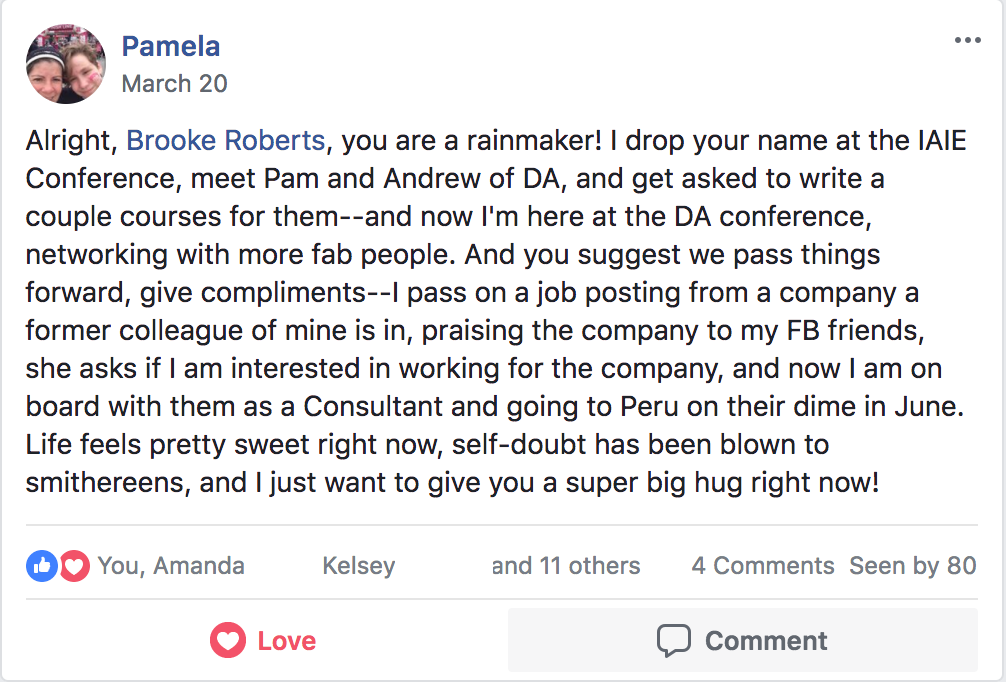Show the 'and 11 others' reactors
This screenshot has width=1006, height=682.
pyautogui.click(x=565, y=566)
